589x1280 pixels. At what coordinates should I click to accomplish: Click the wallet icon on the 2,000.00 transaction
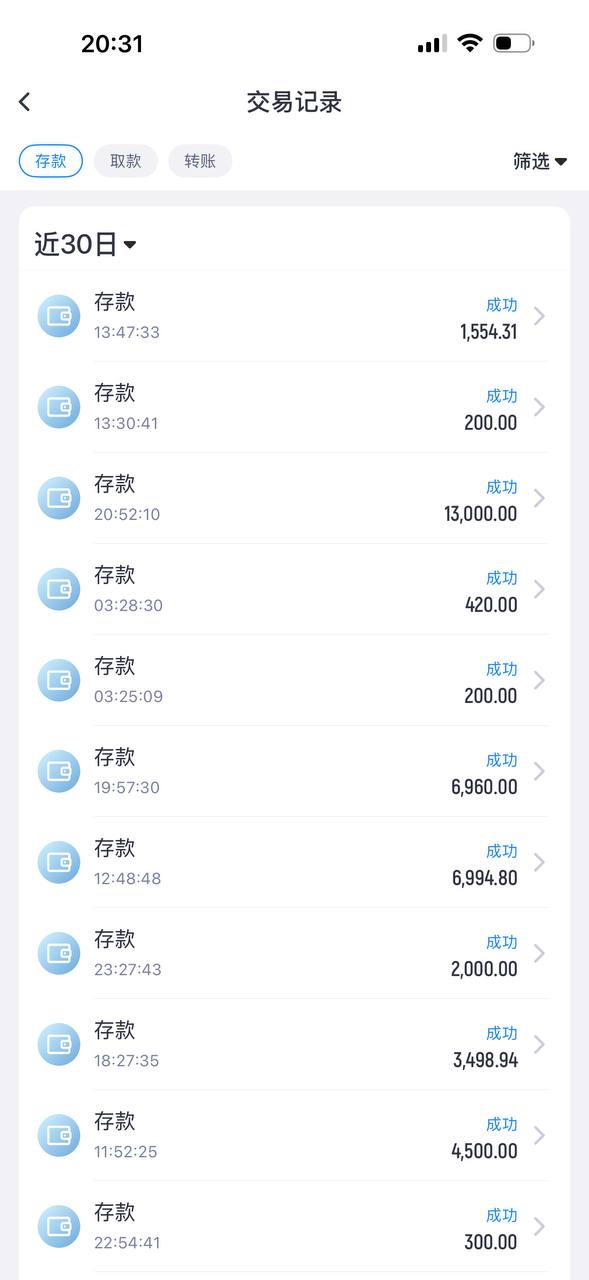(58, 953)
